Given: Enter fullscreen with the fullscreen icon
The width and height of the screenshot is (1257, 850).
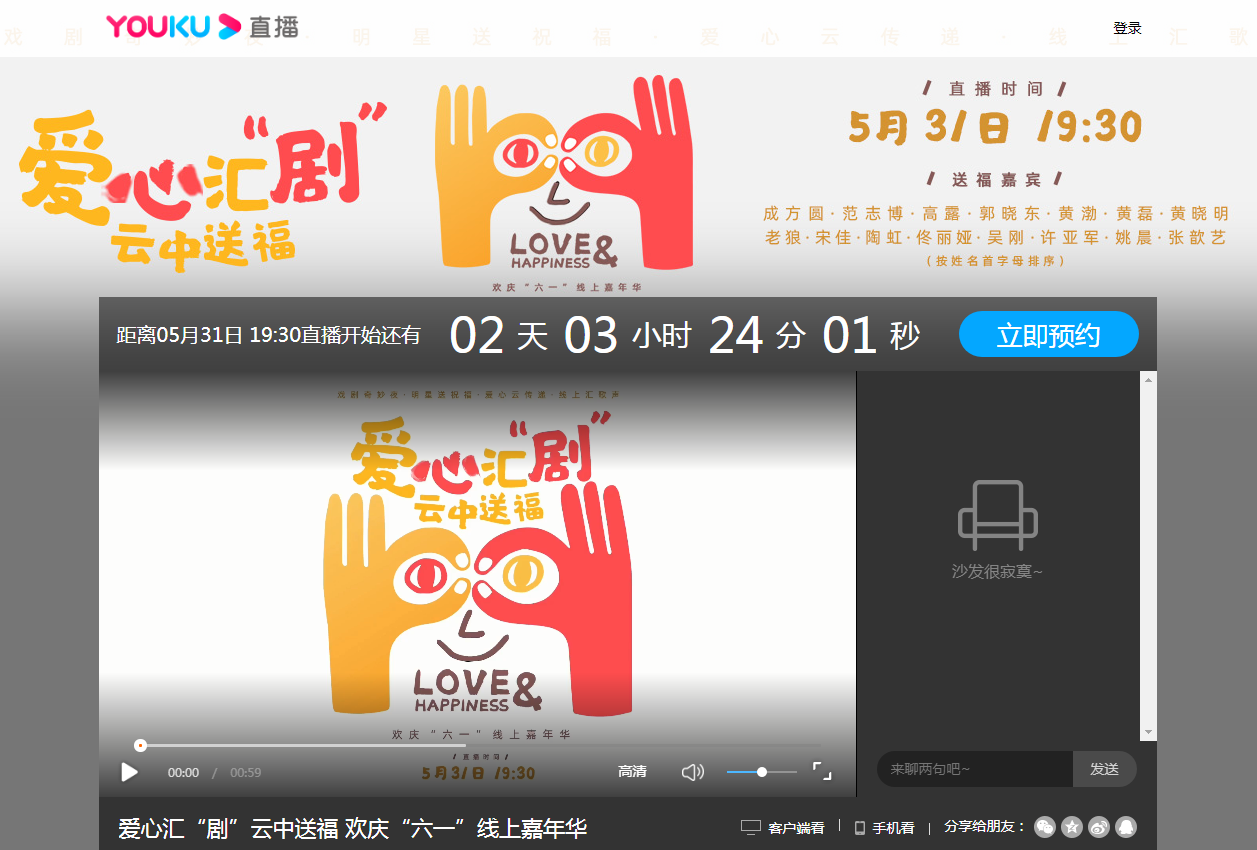Looking at the screenshot, I should [x=822, y=771].
